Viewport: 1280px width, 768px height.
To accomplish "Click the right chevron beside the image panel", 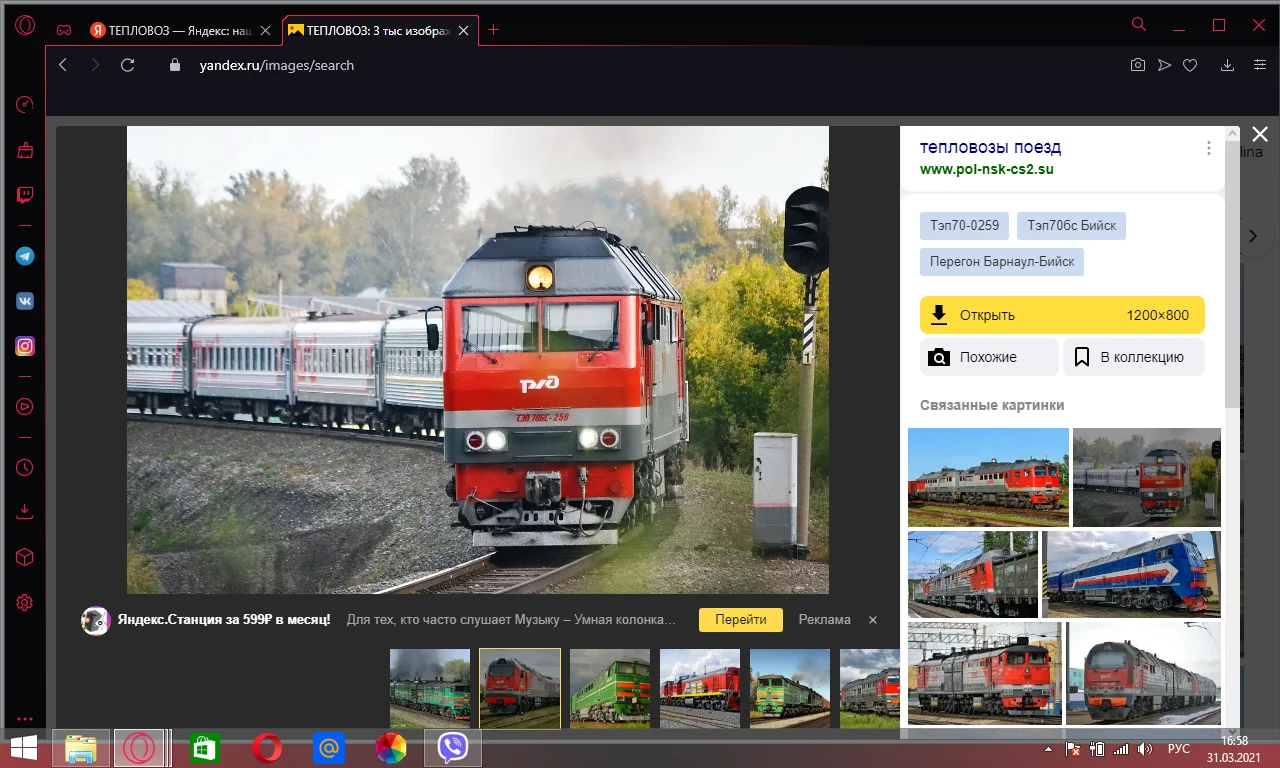I will click(x=1253, y=236).
